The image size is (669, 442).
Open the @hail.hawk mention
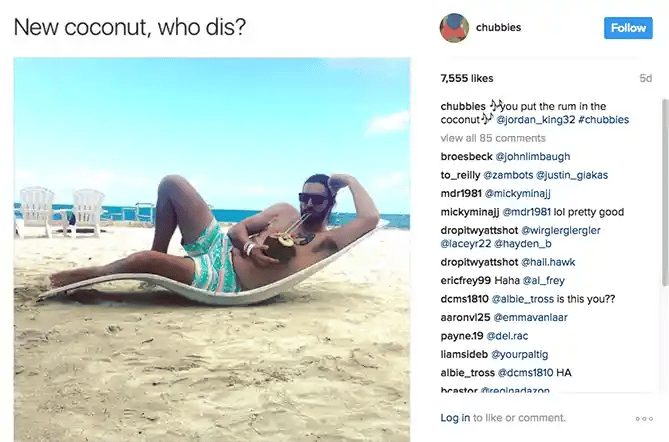click(x=548, y=262)
